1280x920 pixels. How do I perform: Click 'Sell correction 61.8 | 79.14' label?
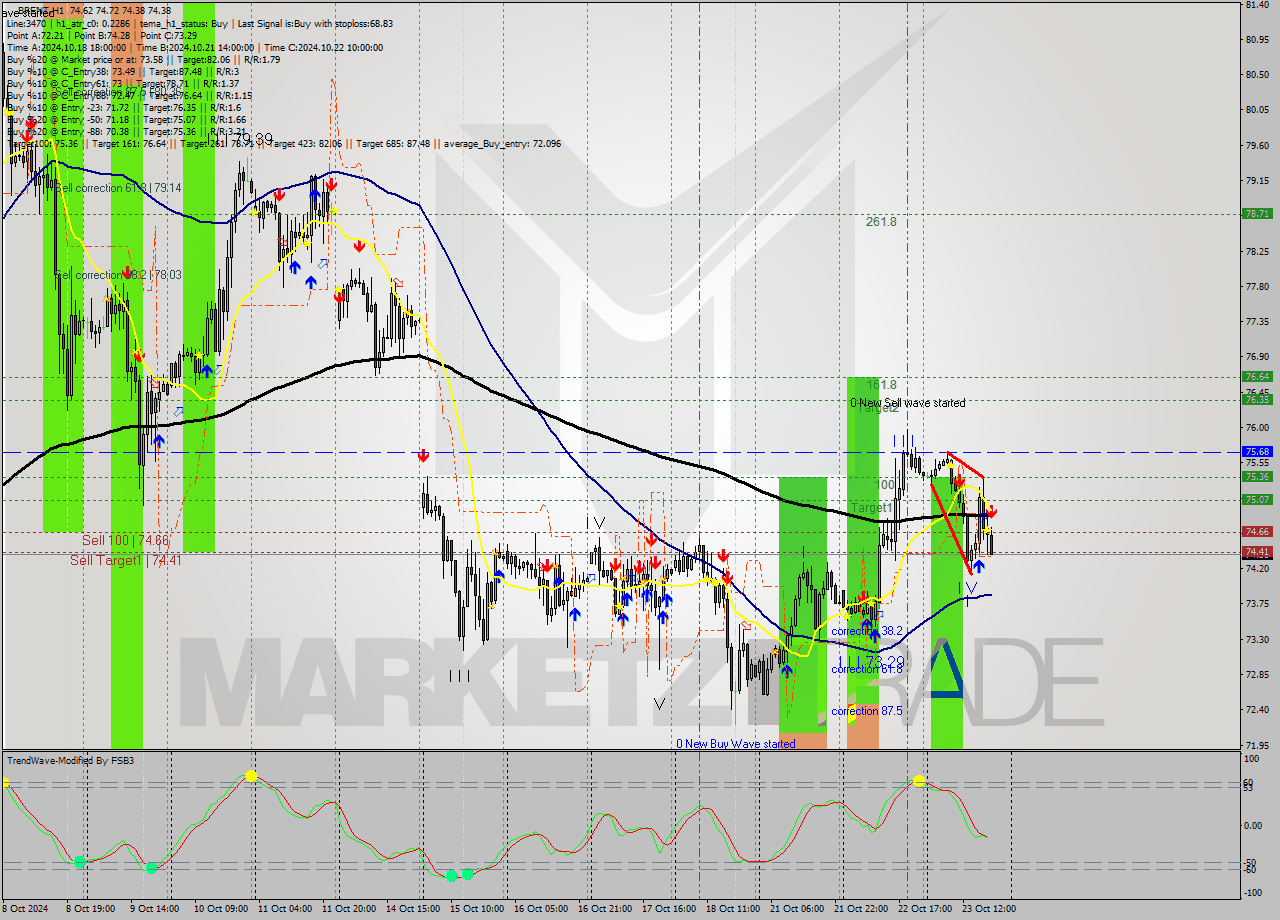point(118,188)
